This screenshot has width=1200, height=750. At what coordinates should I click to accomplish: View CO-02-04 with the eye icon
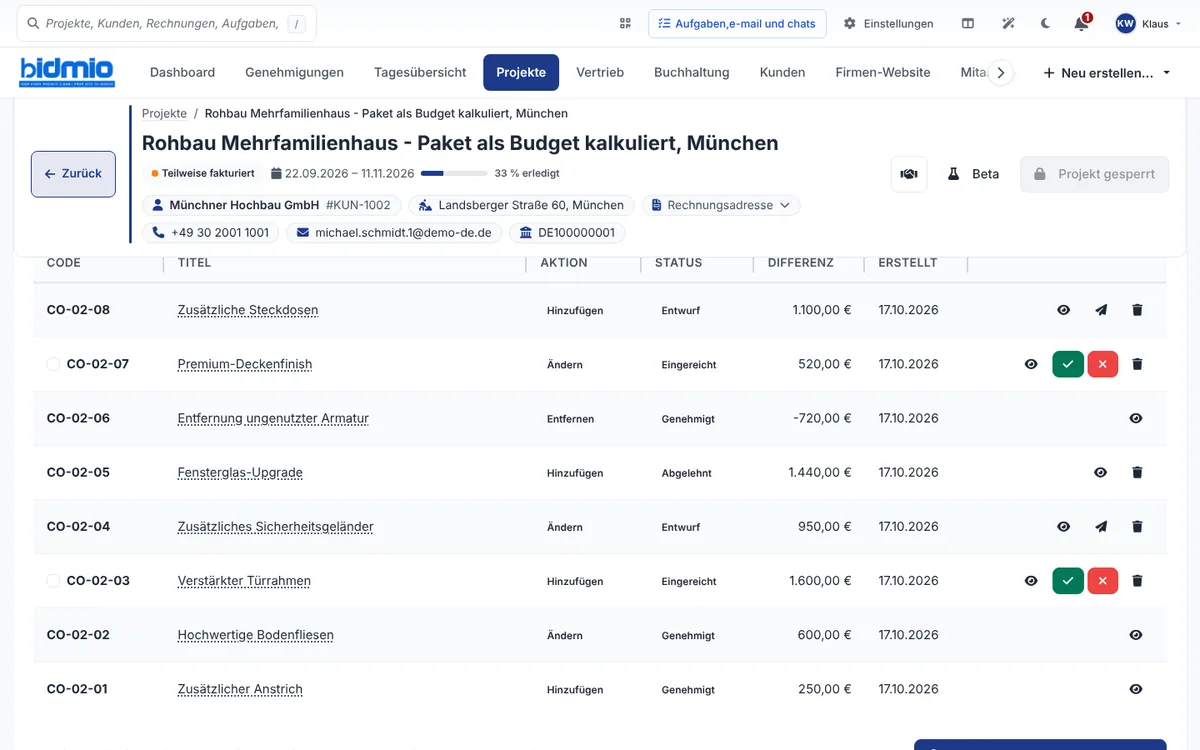click(1064, 527)
